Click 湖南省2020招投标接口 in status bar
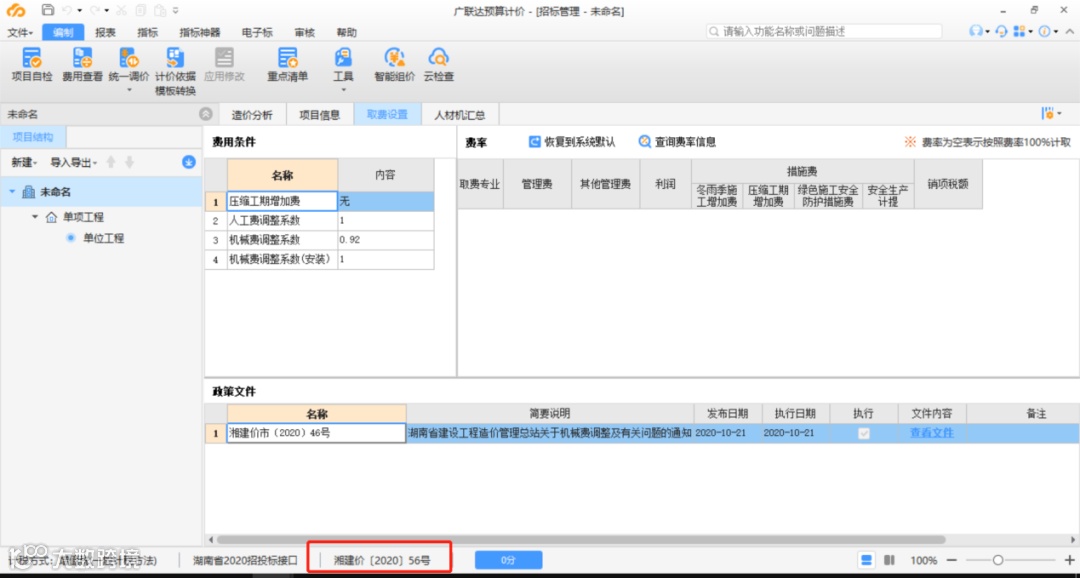The image size is (1080, 578). (x=245, y=560)
